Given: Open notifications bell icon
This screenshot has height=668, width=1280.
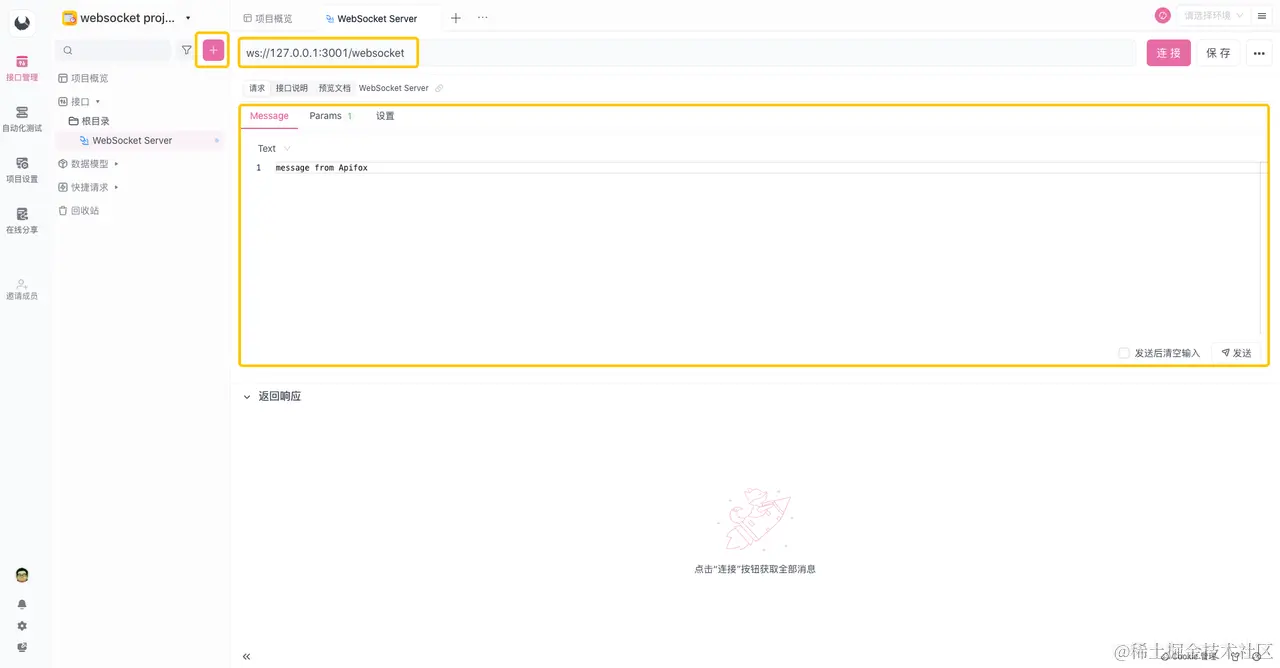Looking at the screenshot, I should tap(22, 604).
